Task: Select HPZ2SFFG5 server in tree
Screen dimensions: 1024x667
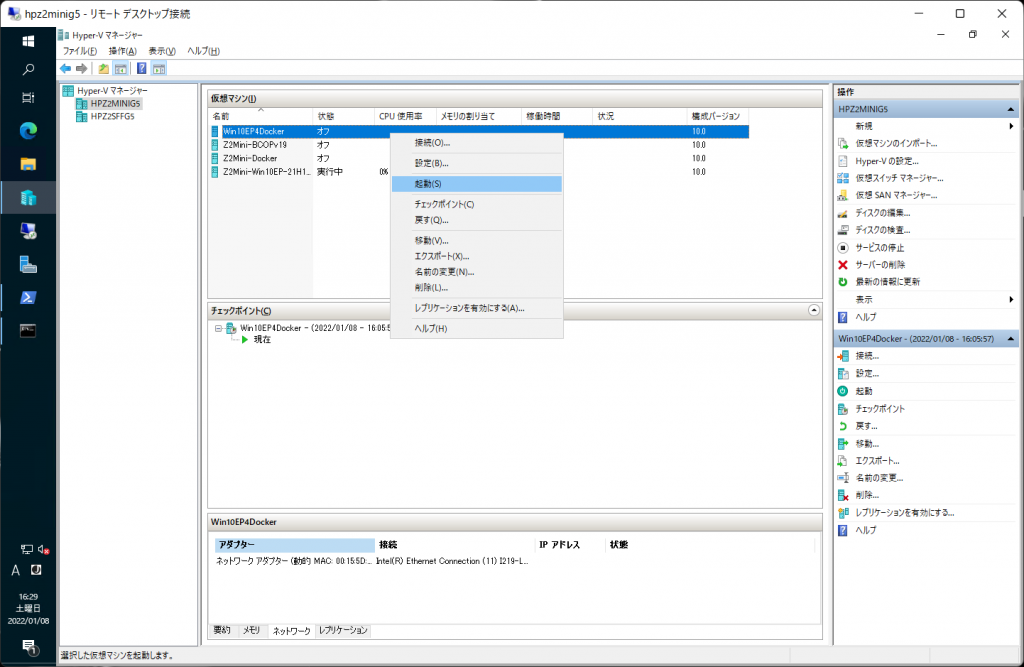Action: tap(112, 116)
